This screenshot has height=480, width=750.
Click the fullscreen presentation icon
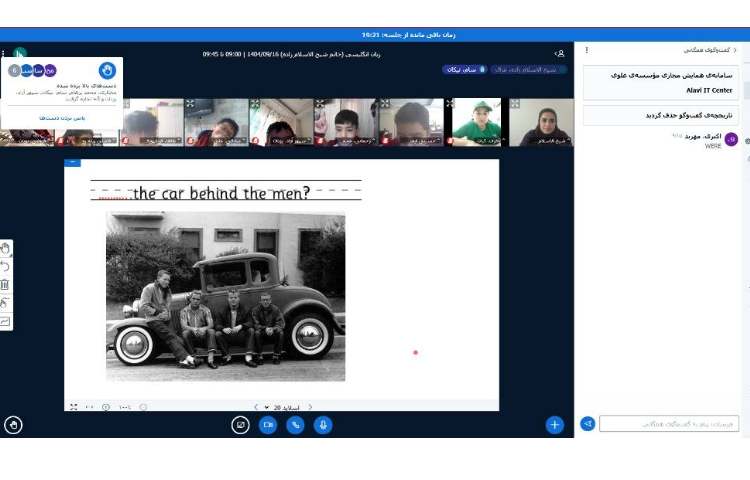pos(73,407)
